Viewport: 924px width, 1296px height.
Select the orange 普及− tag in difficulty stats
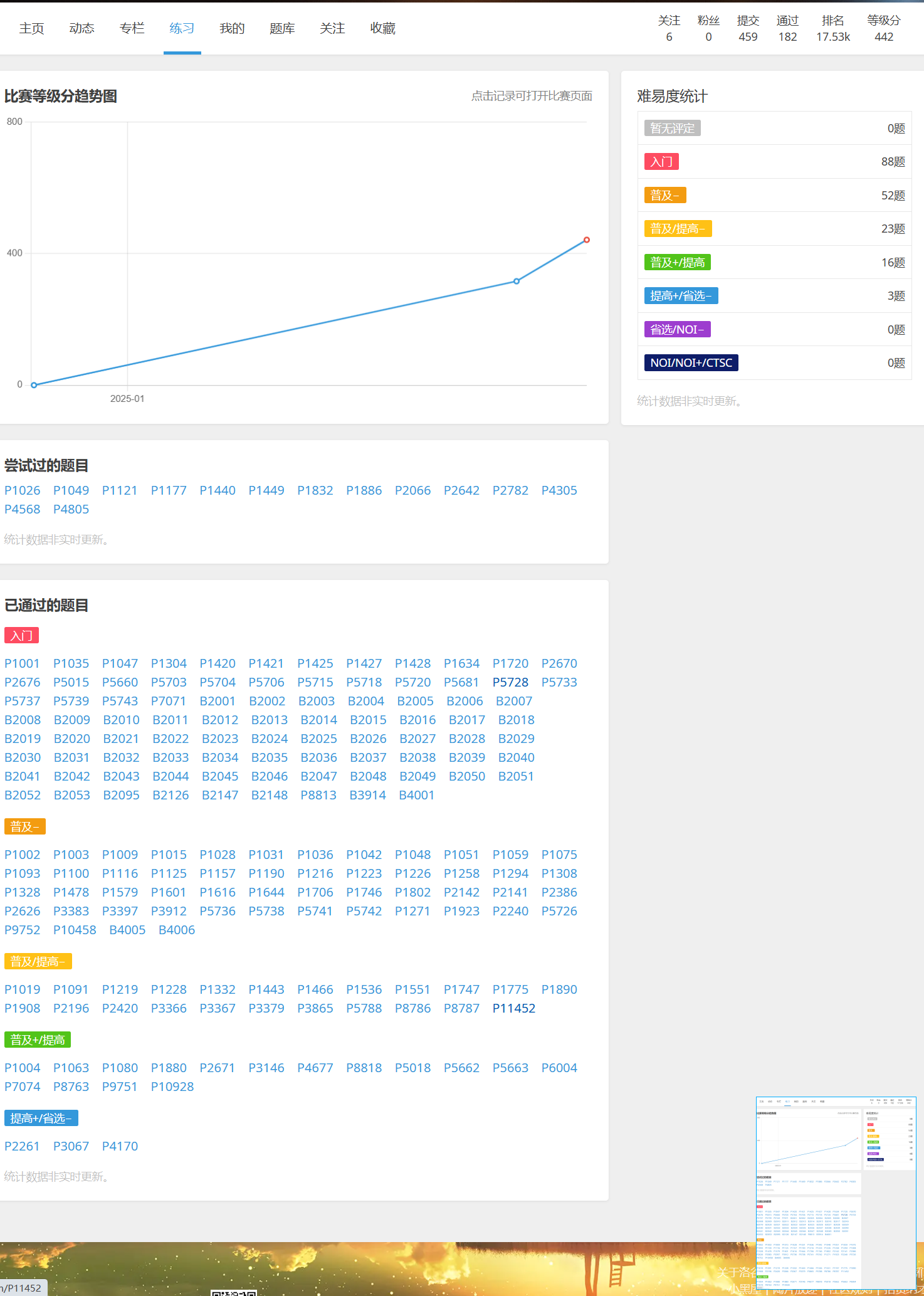[665, 195]
